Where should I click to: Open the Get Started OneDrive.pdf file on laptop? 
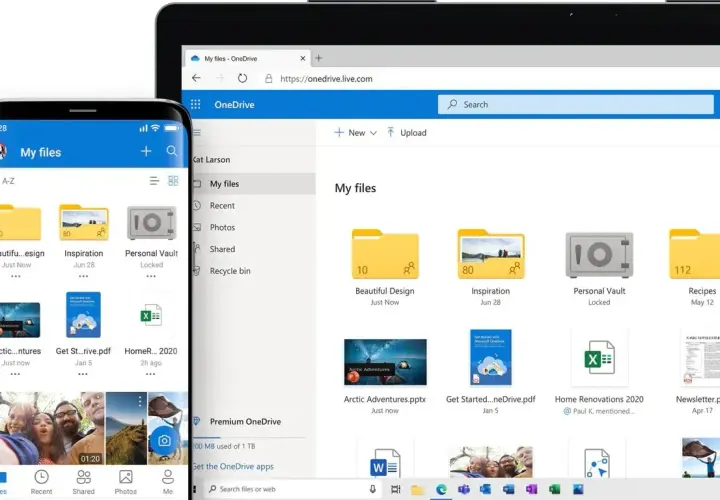[x=490, y=358]
